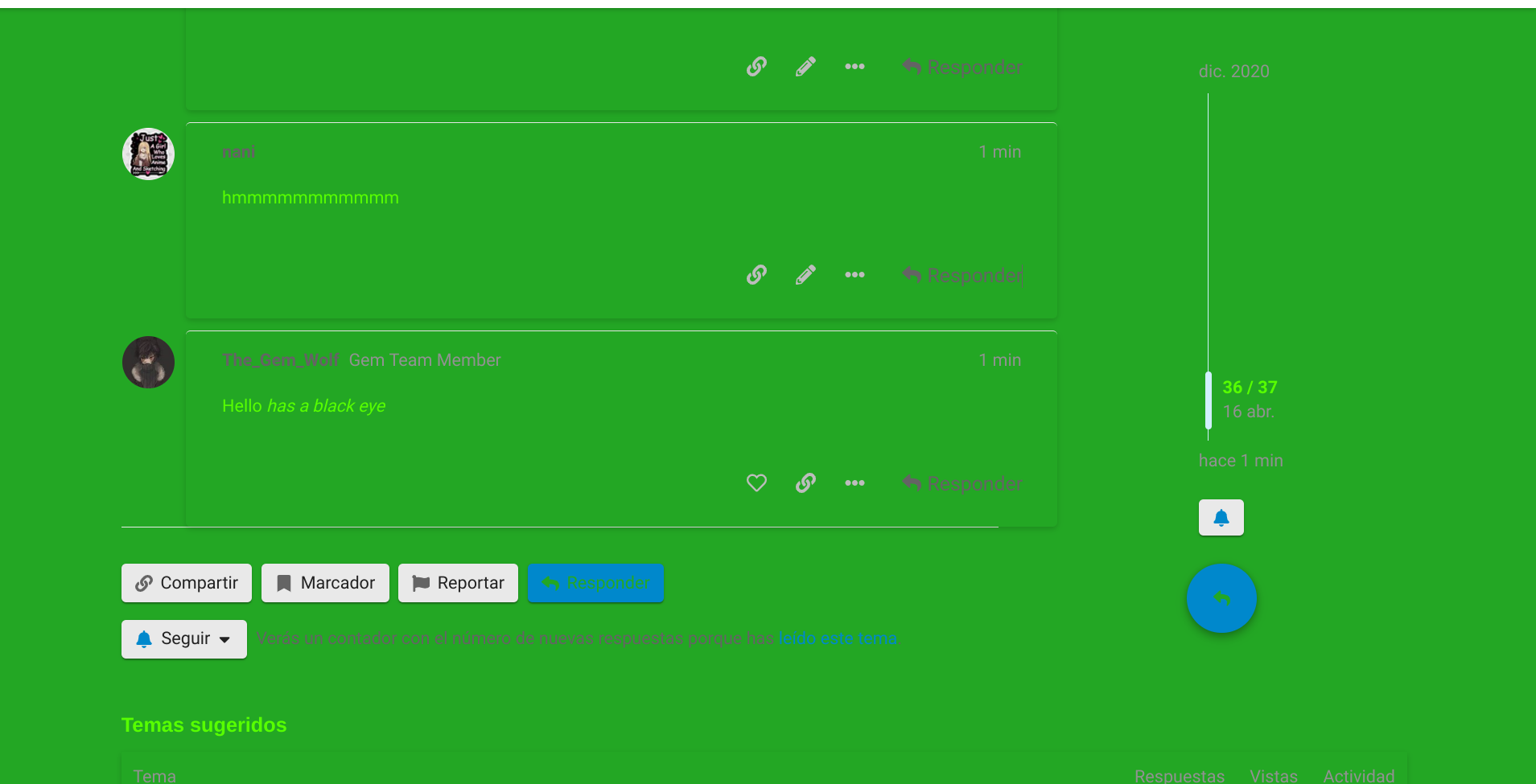This screenshot has width=1536, height=784.
Task: Sort by Vistas column header
Action: click(x=1274, y=776)
